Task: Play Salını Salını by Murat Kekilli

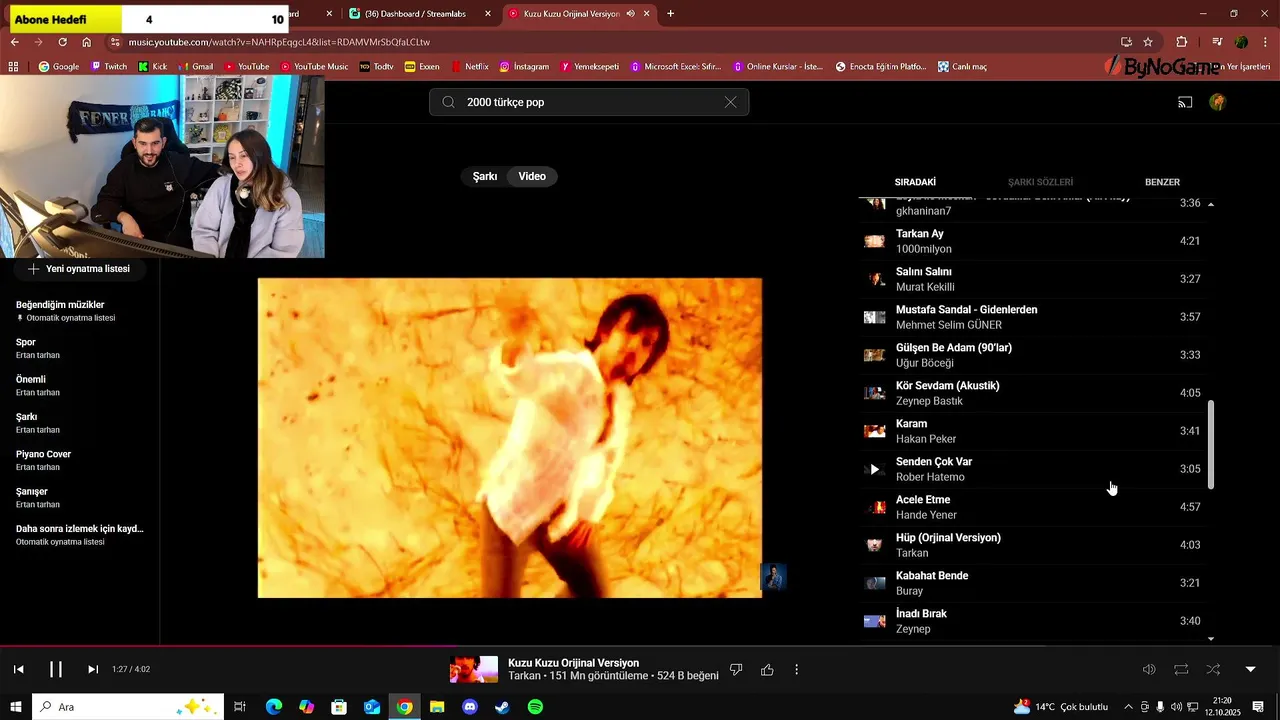Action: pyautogui.click(x=1035, y=279)
